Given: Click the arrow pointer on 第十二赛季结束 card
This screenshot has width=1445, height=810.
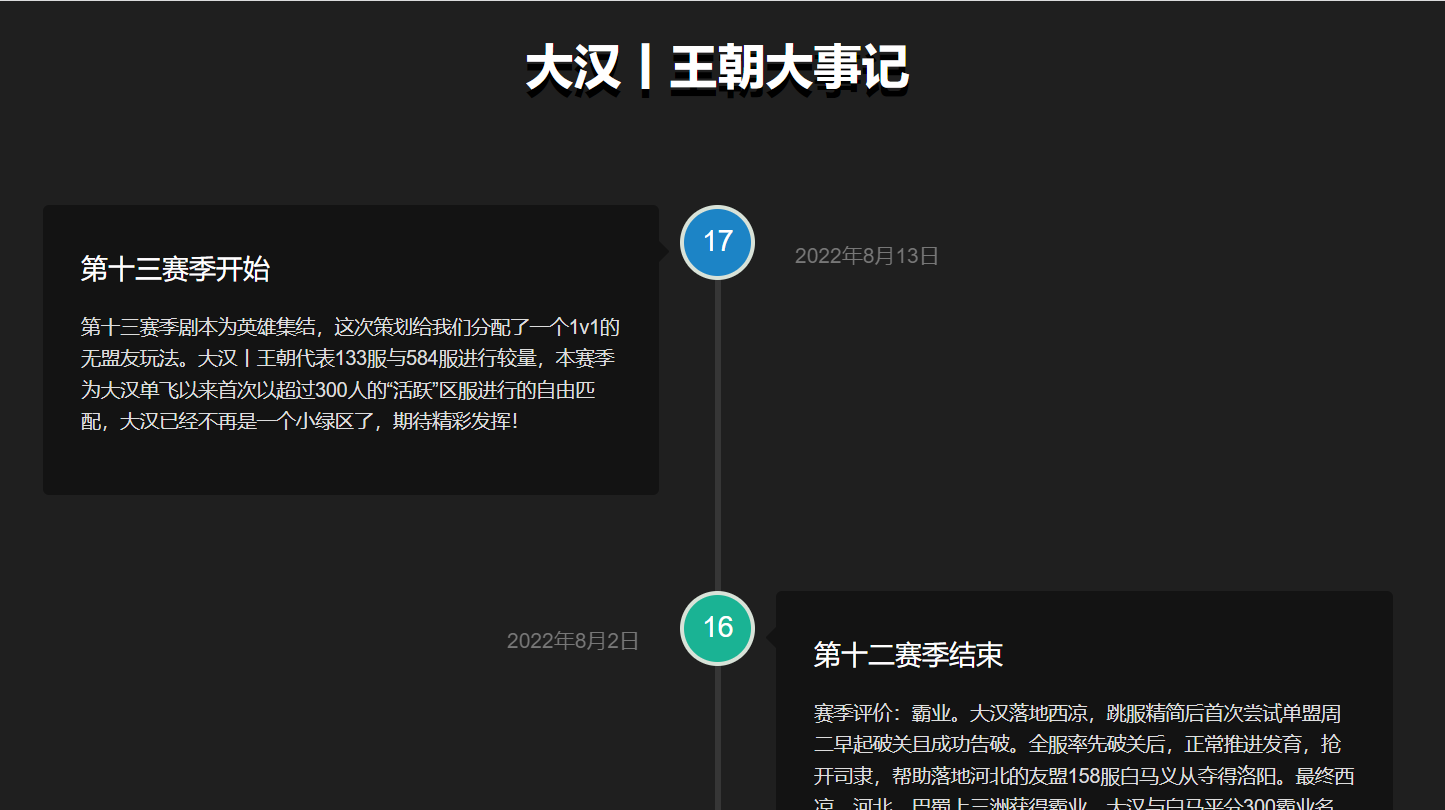Looking at the screenshot, I should (770, 637).
